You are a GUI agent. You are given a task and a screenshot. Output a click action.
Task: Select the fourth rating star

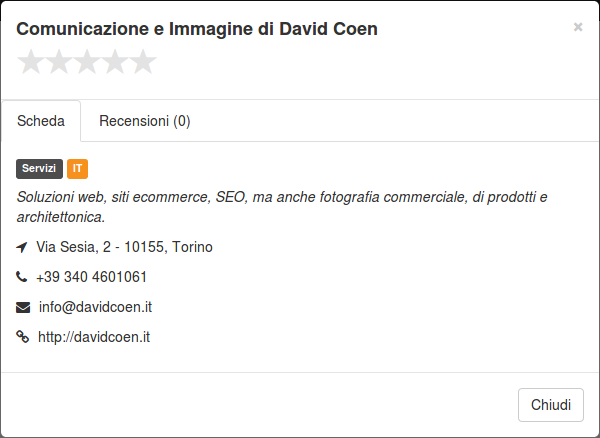(115, 62)
